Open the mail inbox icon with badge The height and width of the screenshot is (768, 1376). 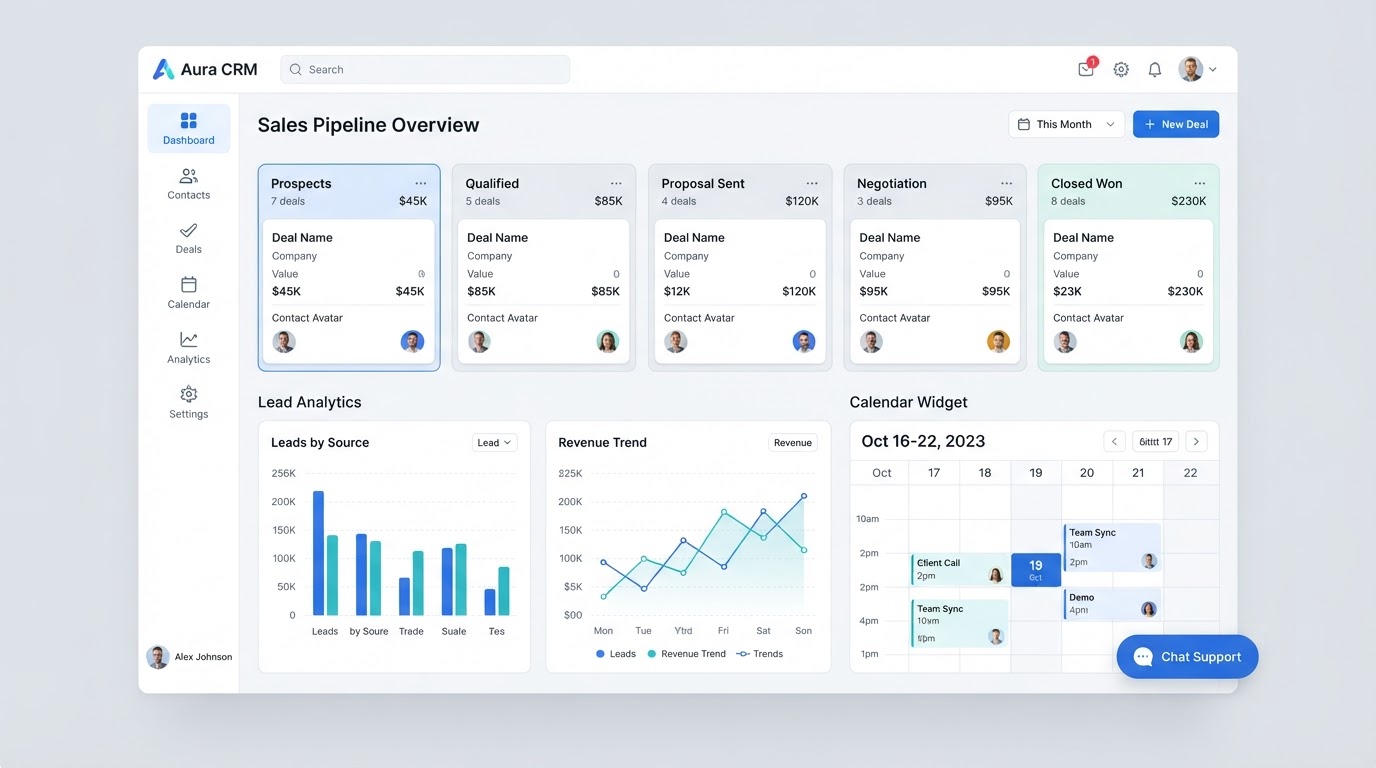[x=1086, y=69]
